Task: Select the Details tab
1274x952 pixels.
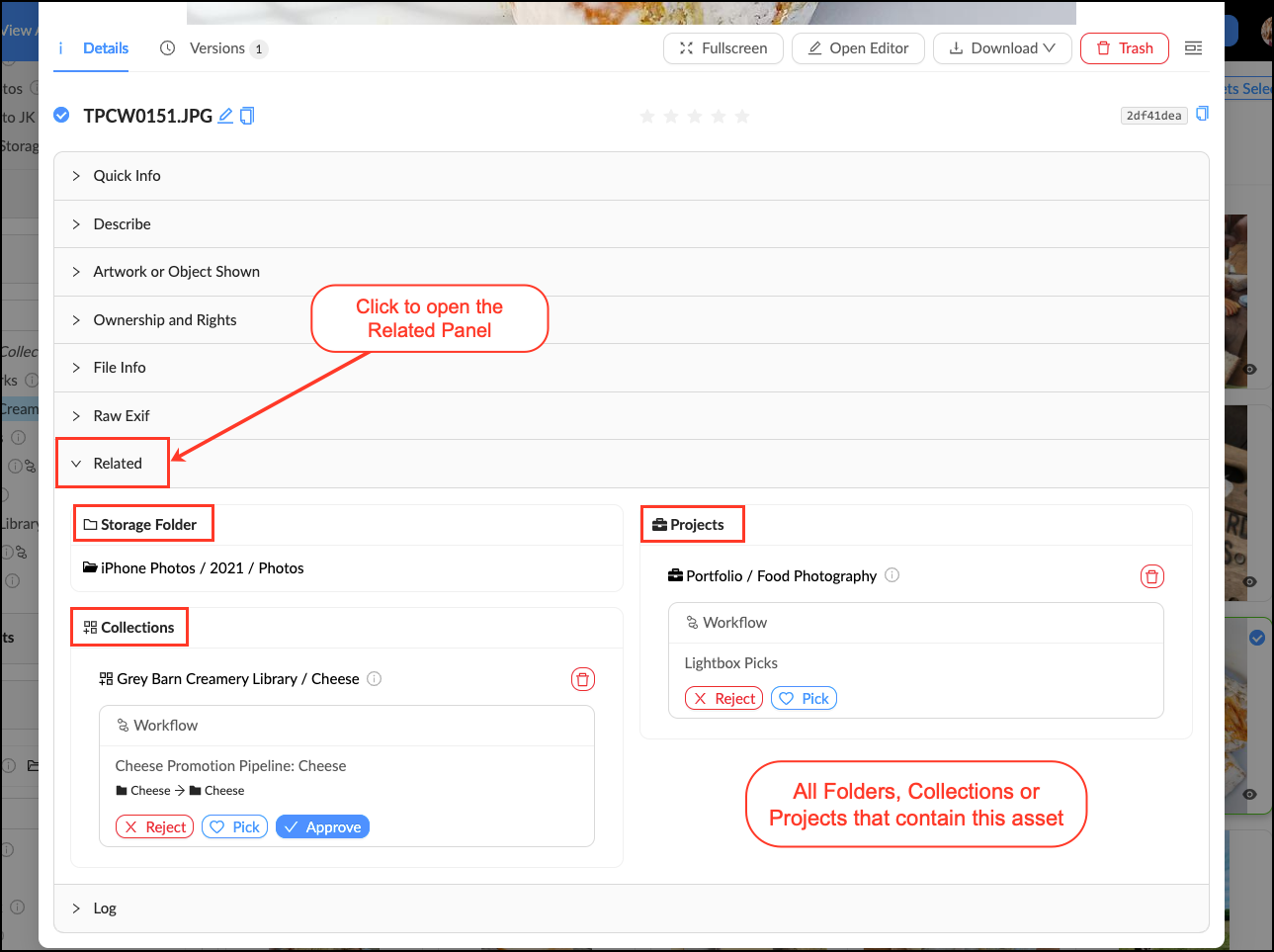Action: pos(105,48)
